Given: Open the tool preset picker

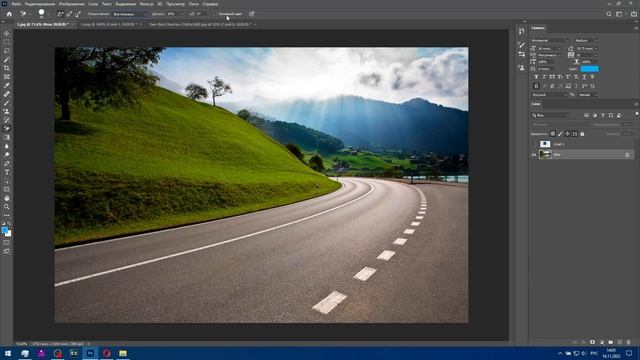Looking at the screenshot, I should tap(25, 14).
